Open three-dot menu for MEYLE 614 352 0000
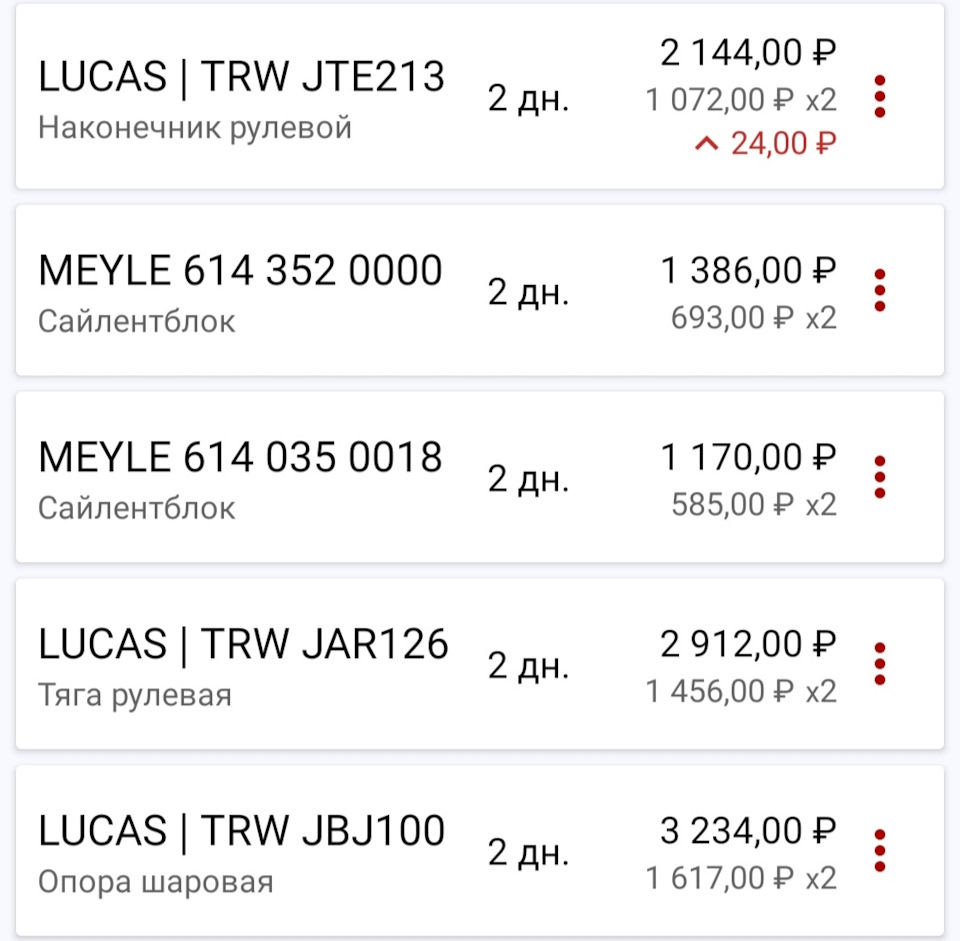 pyautogui.click(x=880, y=290)
